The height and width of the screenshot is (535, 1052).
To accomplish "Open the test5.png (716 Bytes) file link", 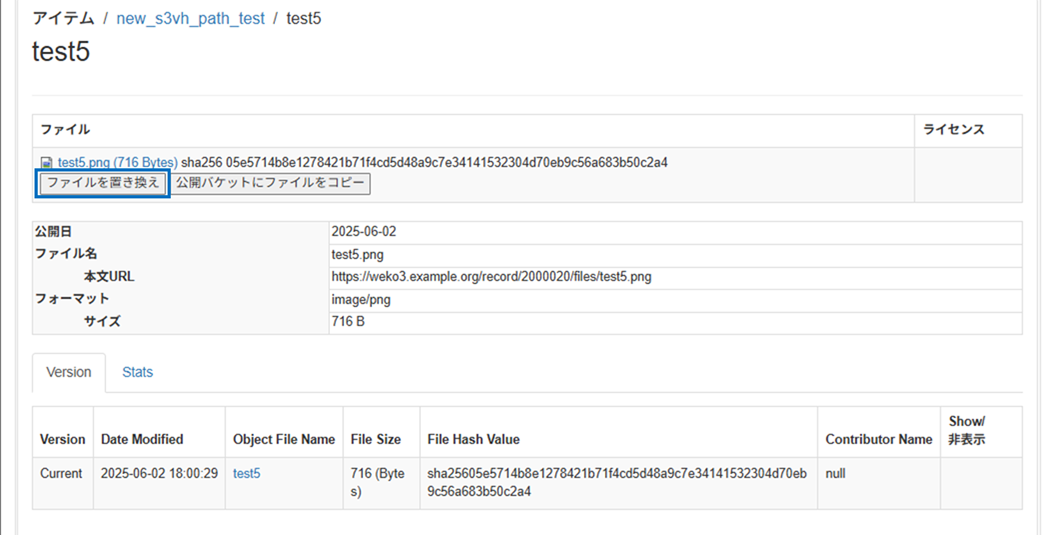I will tap(117, 162).
